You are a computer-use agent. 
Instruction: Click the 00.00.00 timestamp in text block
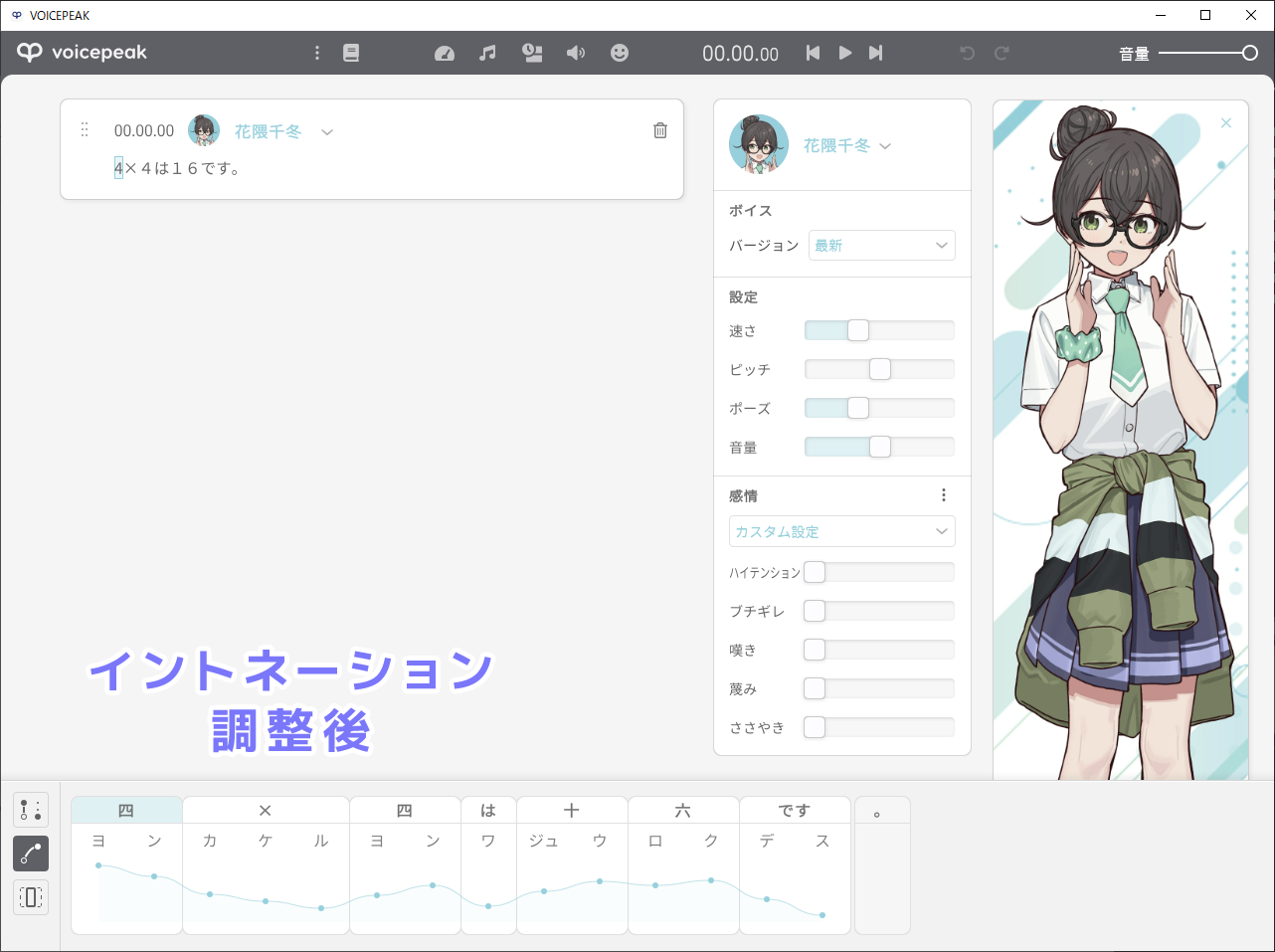pyautogui.click(x=144, y=130)
